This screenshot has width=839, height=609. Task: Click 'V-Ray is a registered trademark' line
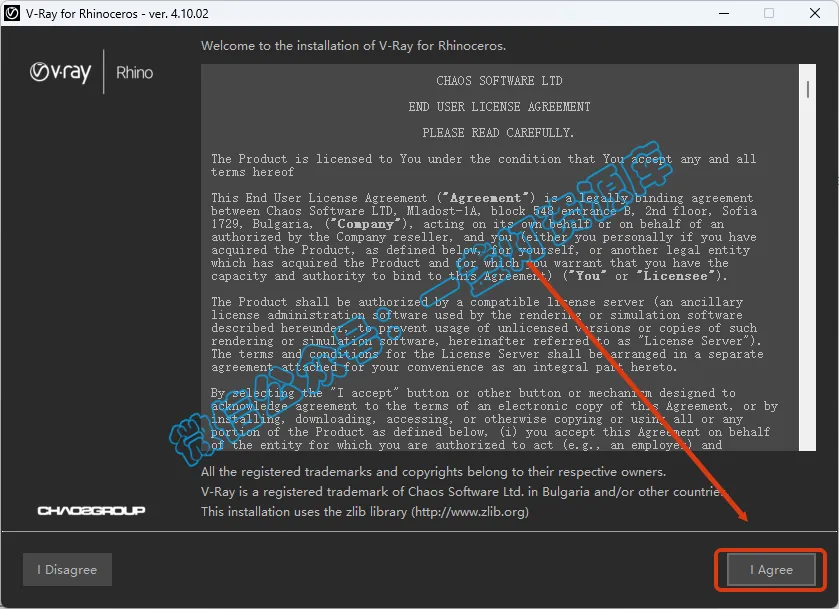pyautogui.click(x=464, y=491)
